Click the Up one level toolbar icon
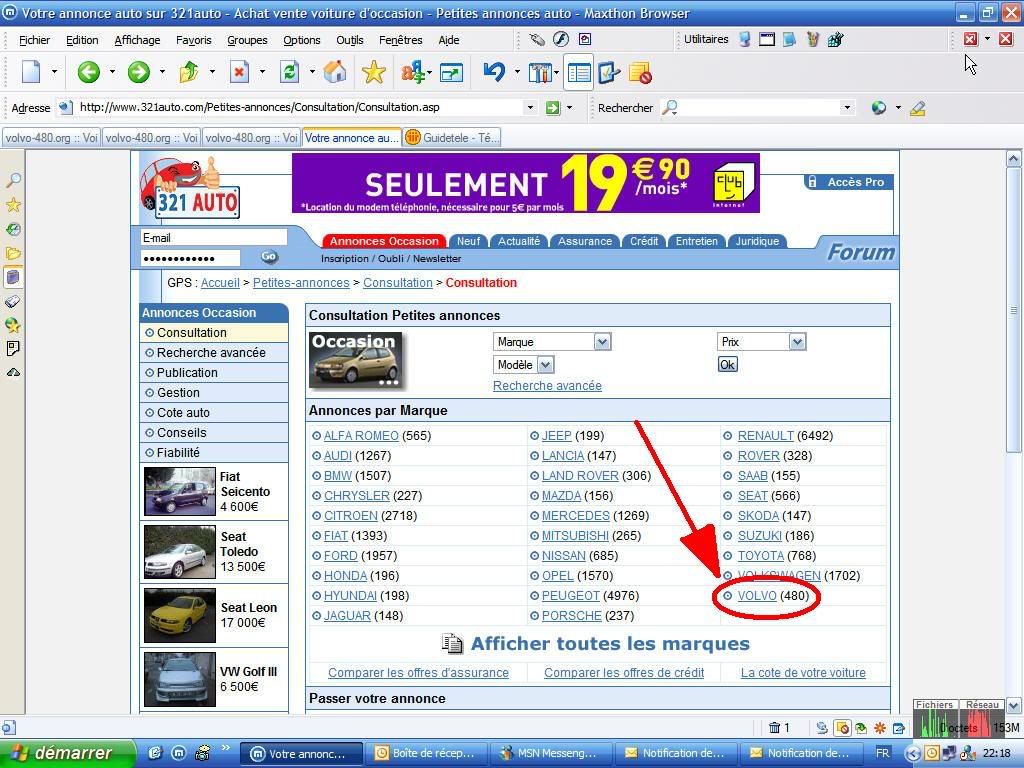Viewport: 1024px width, 768px height. point(189,72)
